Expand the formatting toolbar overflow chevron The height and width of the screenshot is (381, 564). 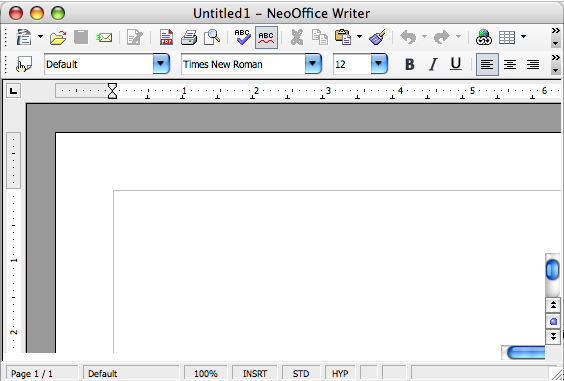point(555,58)
